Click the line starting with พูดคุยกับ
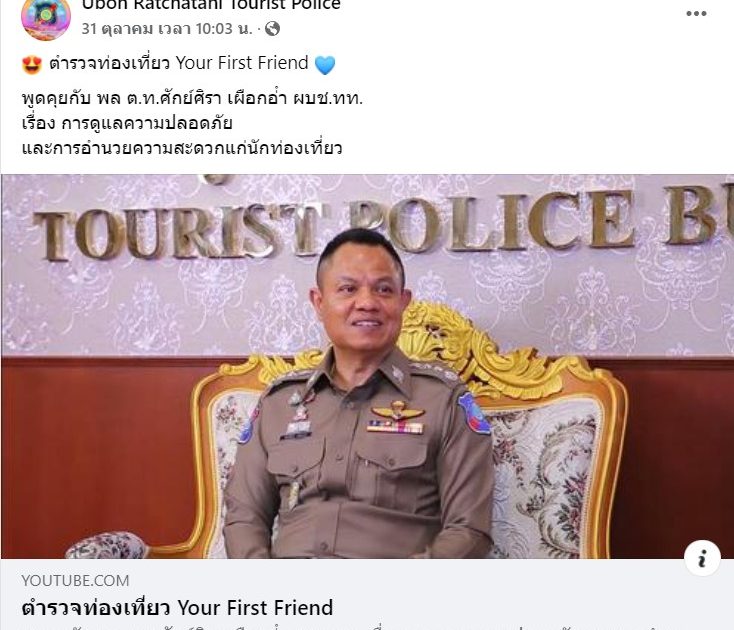The image size is (734, 630). click(x=192, y=99)
